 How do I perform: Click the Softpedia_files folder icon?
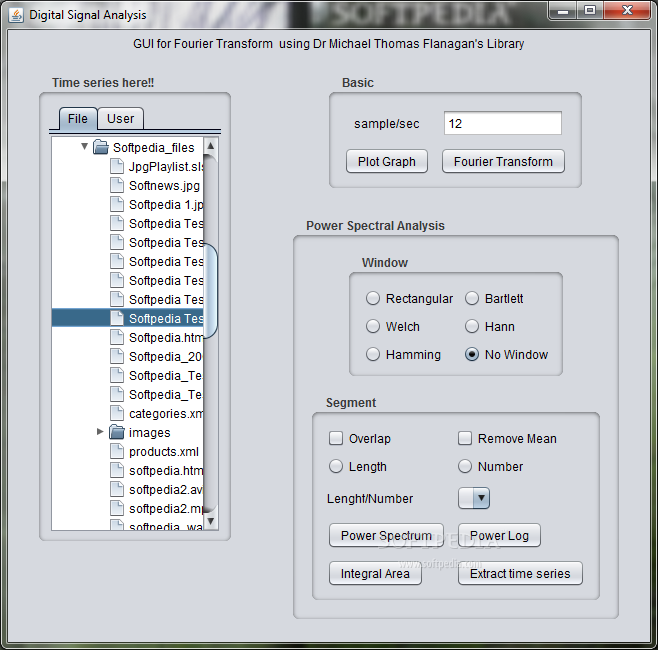tap(101, 147)
